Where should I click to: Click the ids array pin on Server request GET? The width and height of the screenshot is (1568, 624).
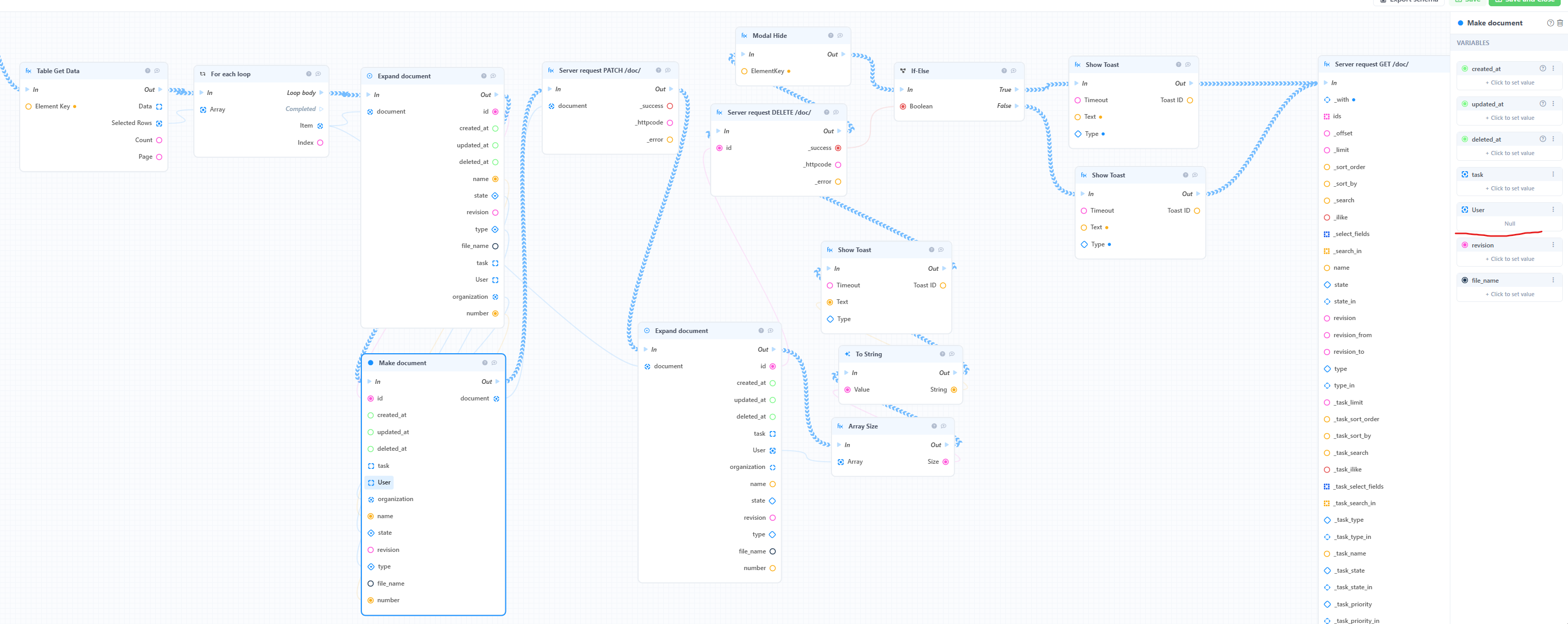tap(1327, 116)
